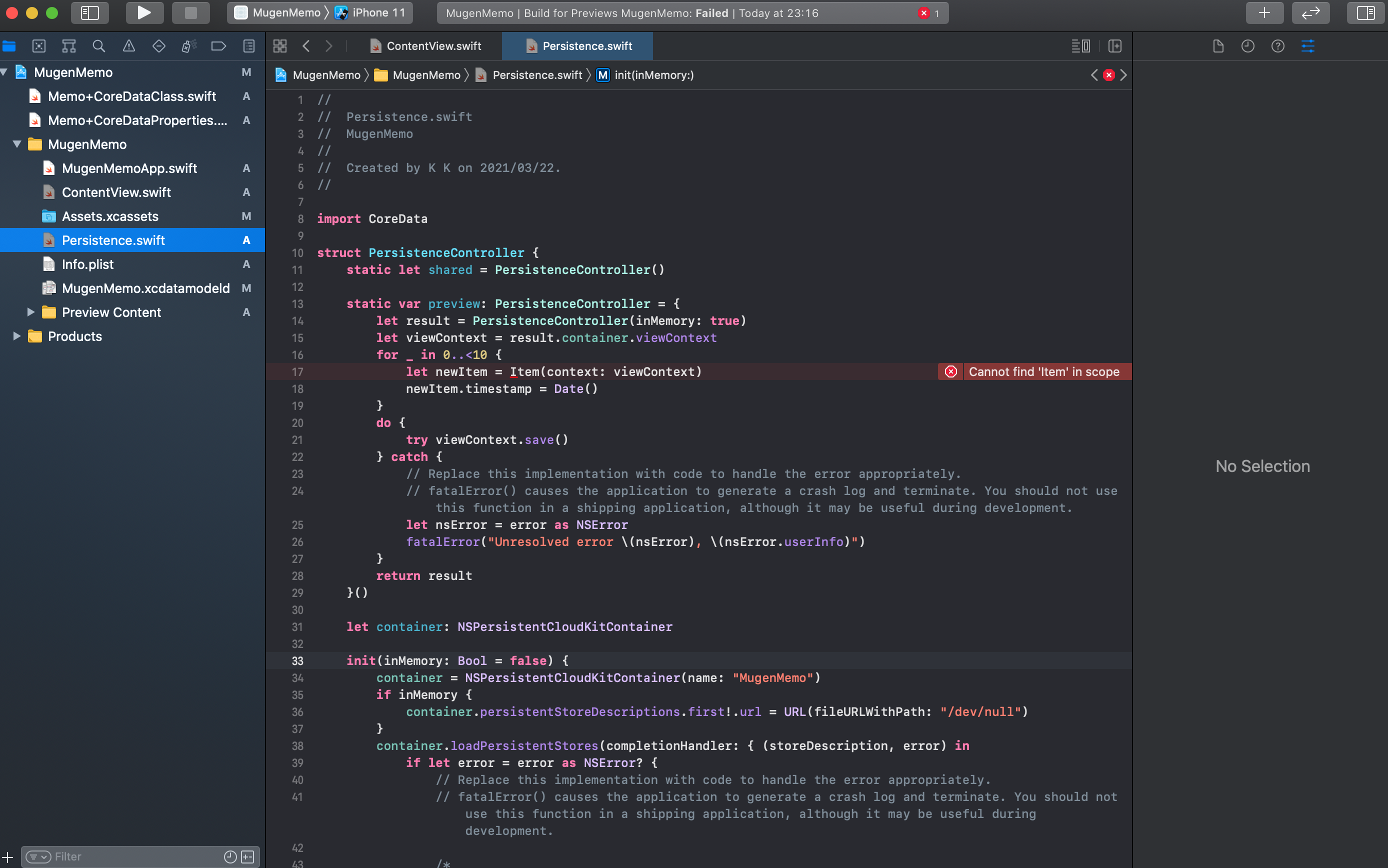Add new file with plus button
The height and width of the screenshot is (868, 1388).
(x=8, y=857)
